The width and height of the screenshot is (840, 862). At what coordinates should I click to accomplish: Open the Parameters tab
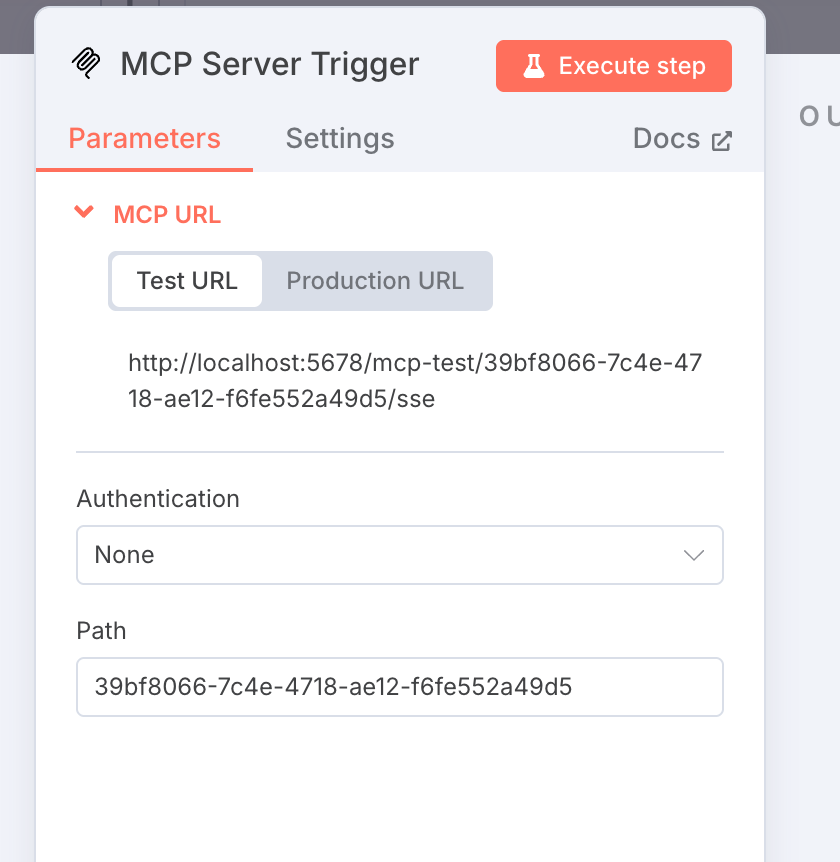click(145, 139)
